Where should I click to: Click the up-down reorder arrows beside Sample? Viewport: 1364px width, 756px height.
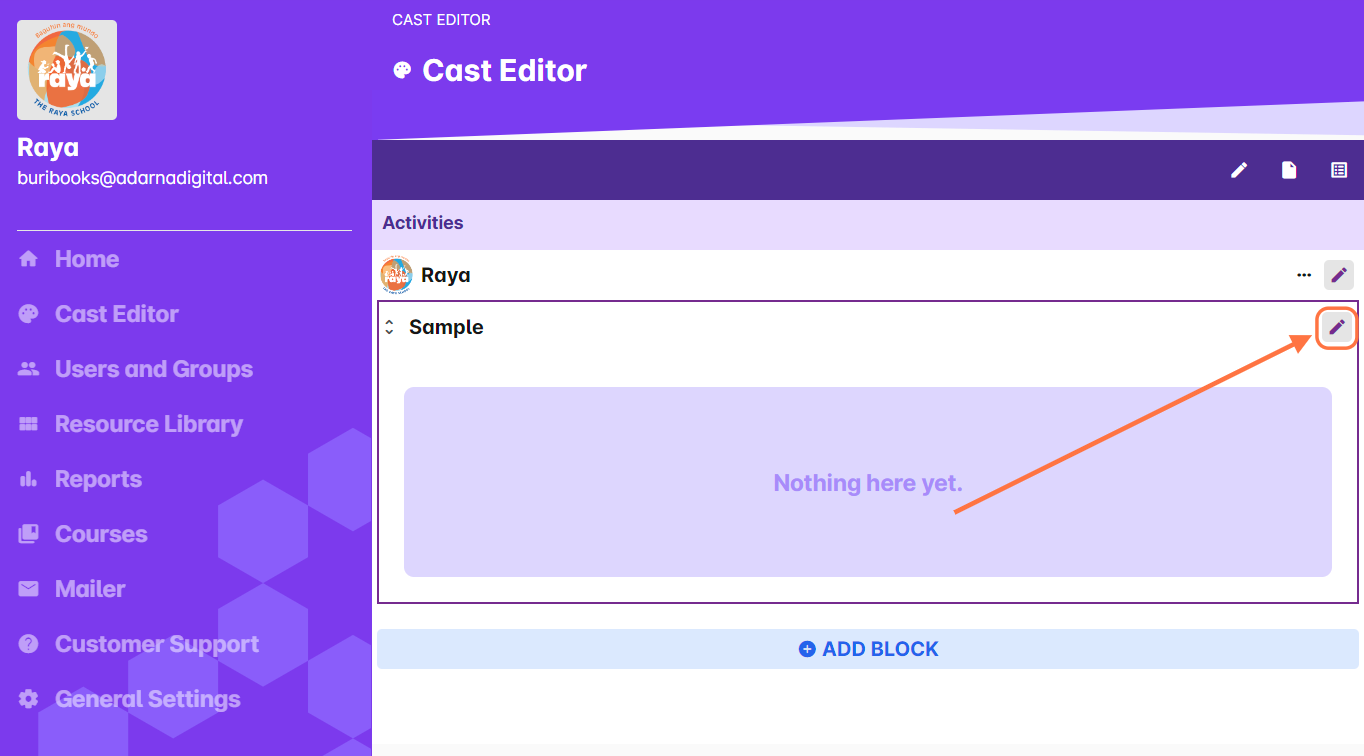click(389, 327)
